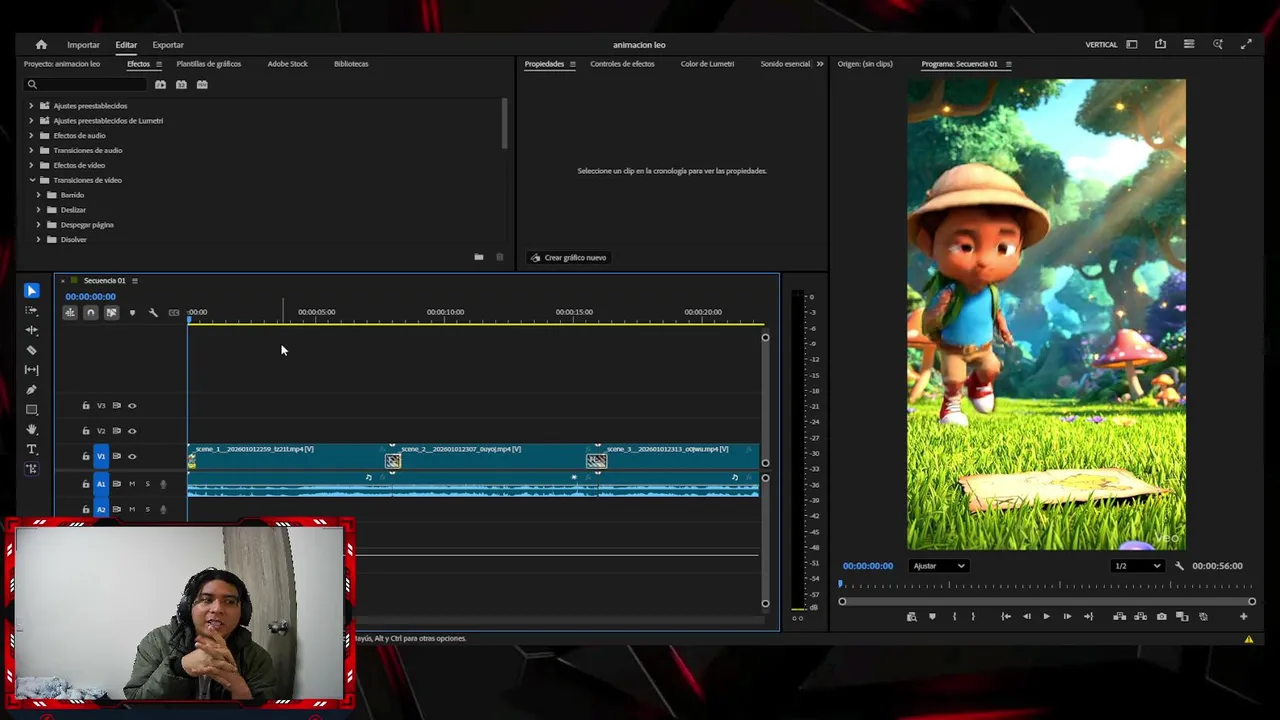The width and height of the screenshot is (1280, 720).
Task: Filter effects by Accelerated Effects badge
Action: pyautogui.click(x=160, y=85)
